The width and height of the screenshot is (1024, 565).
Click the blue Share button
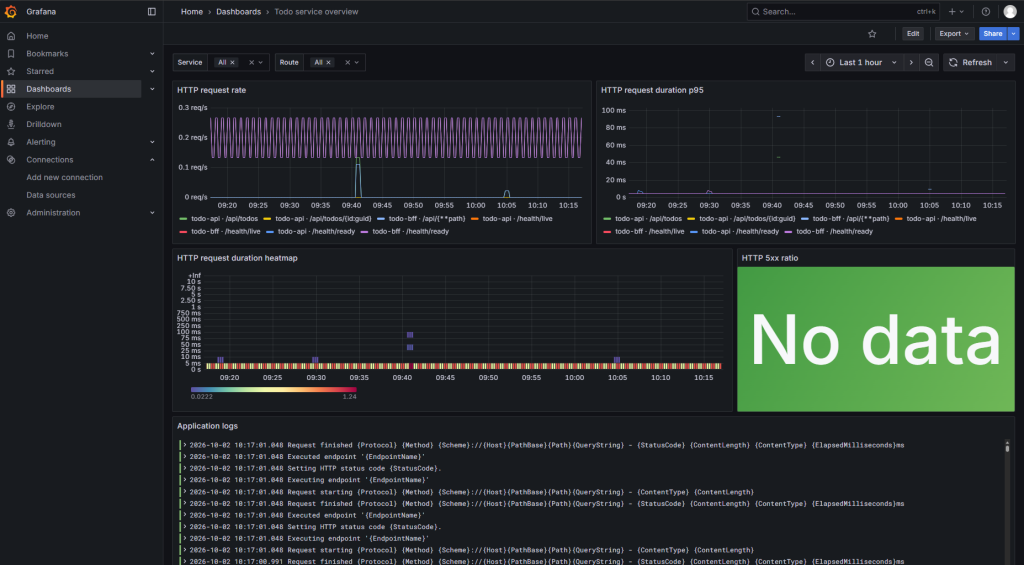(x=993, y=34)
